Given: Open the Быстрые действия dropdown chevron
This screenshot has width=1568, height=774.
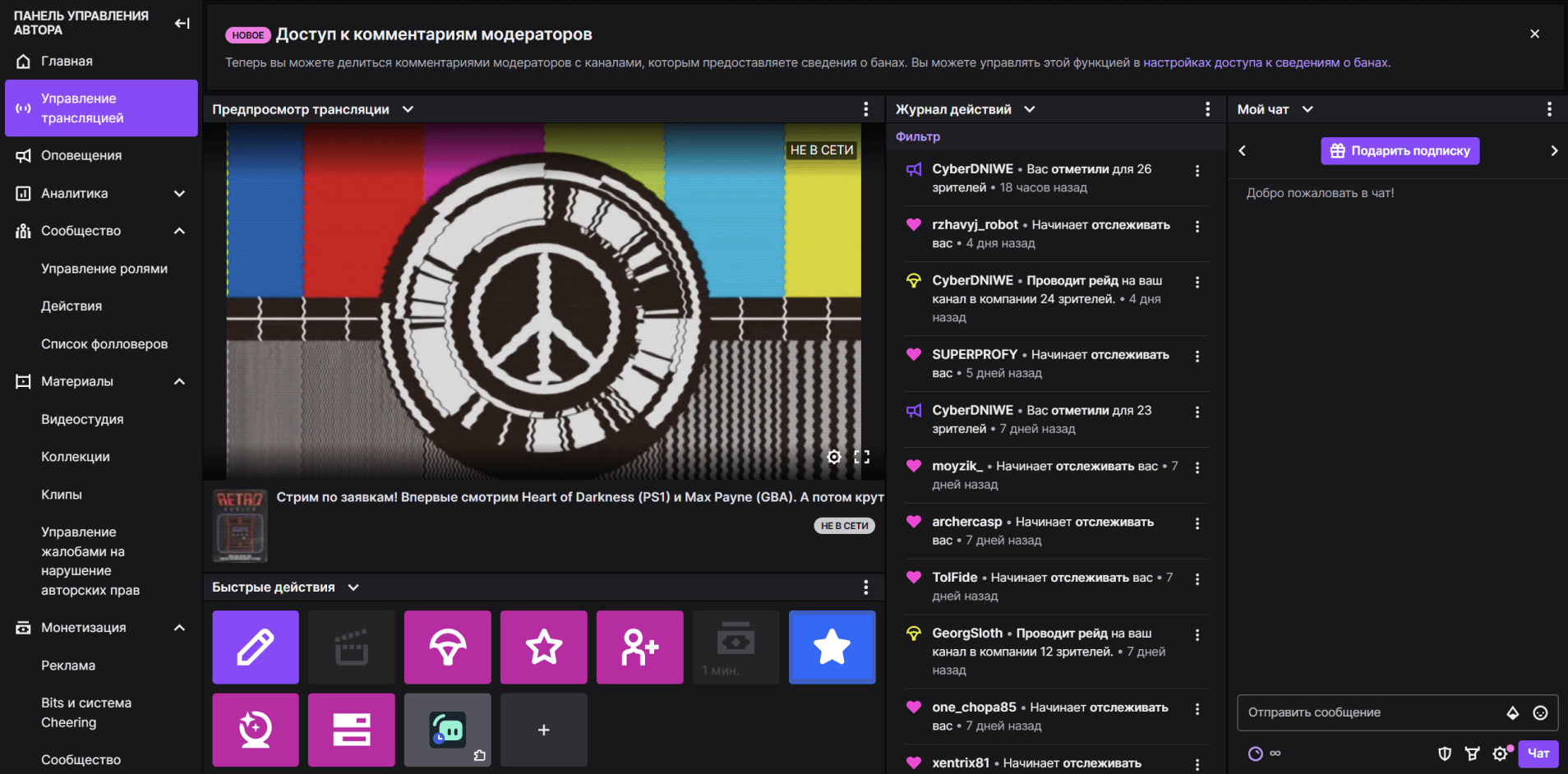Looking at the screenshot, I should pyautogui.click(x=353, y=587).
